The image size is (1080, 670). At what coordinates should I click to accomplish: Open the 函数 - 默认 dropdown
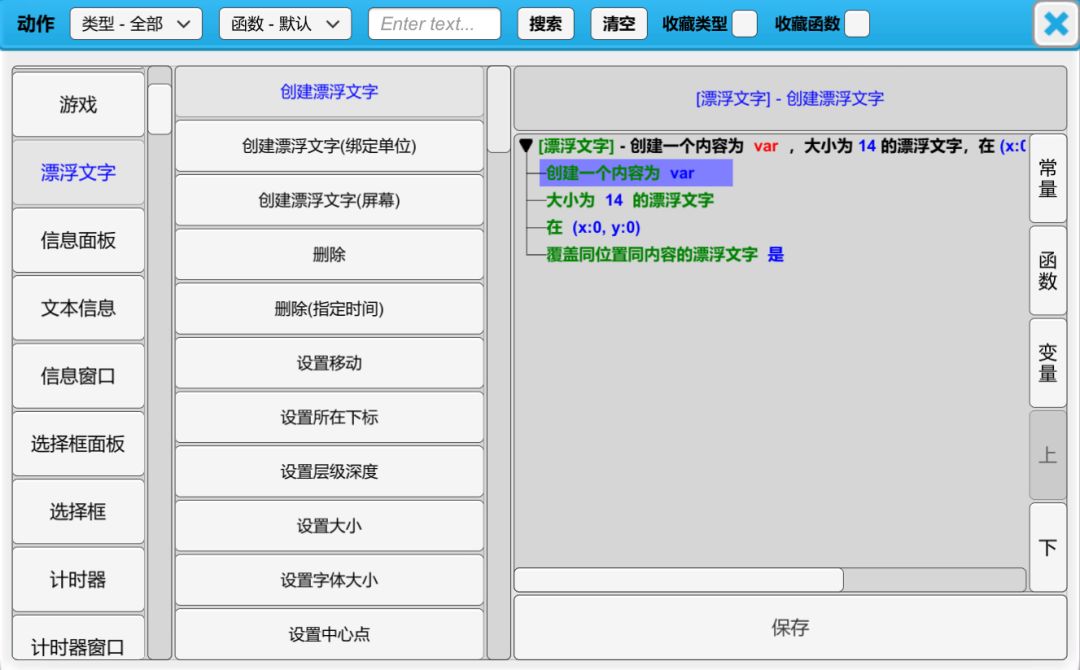(285, 24)
